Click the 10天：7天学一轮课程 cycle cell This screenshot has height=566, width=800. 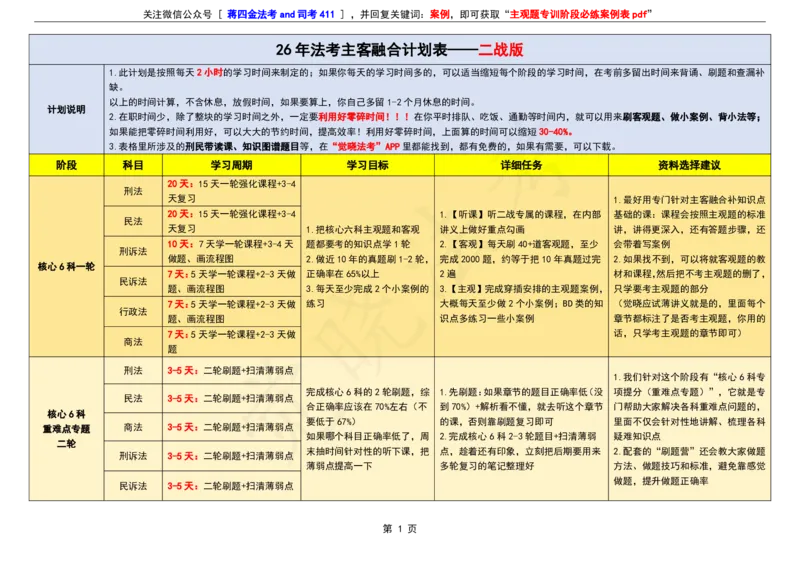[x=232, y=251]
